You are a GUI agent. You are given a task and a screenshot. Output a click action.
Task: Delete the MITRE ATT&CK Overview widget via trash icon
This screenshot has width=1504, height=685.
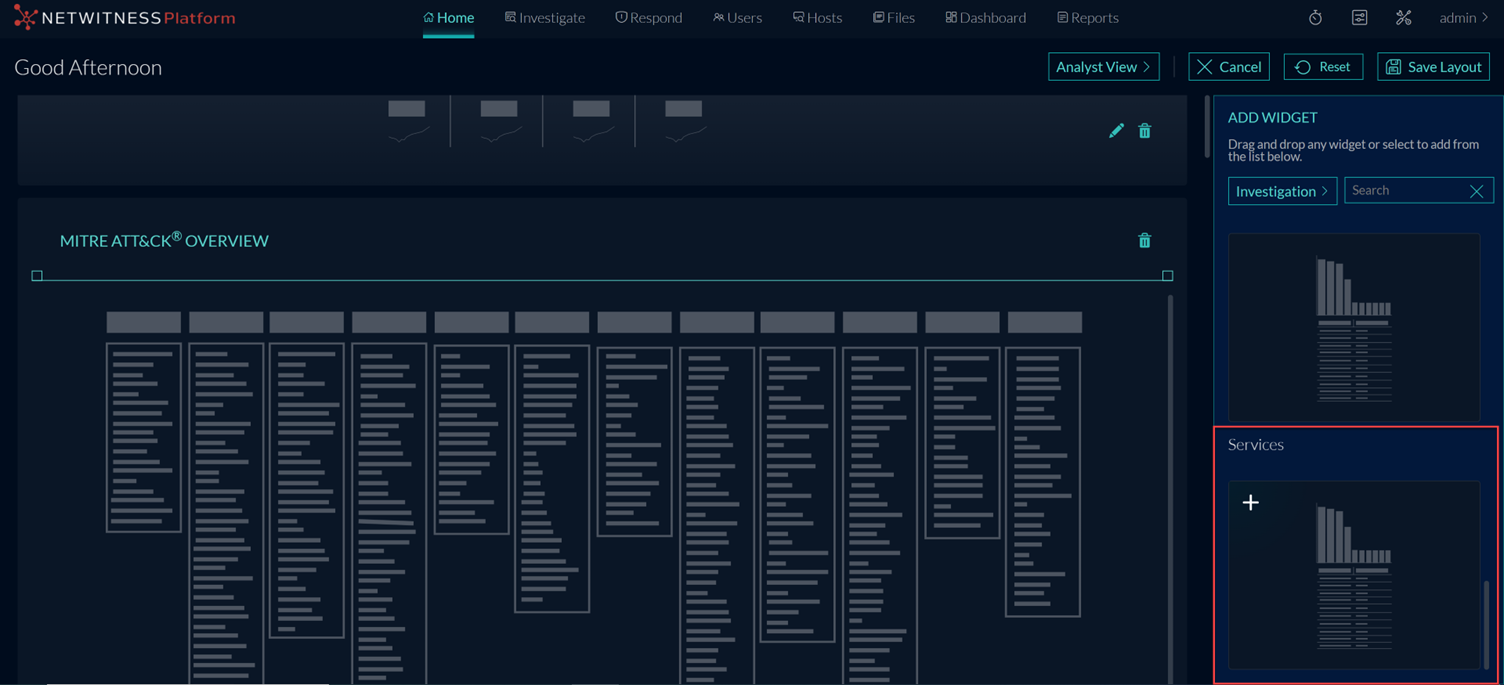tap(1144, 240)
